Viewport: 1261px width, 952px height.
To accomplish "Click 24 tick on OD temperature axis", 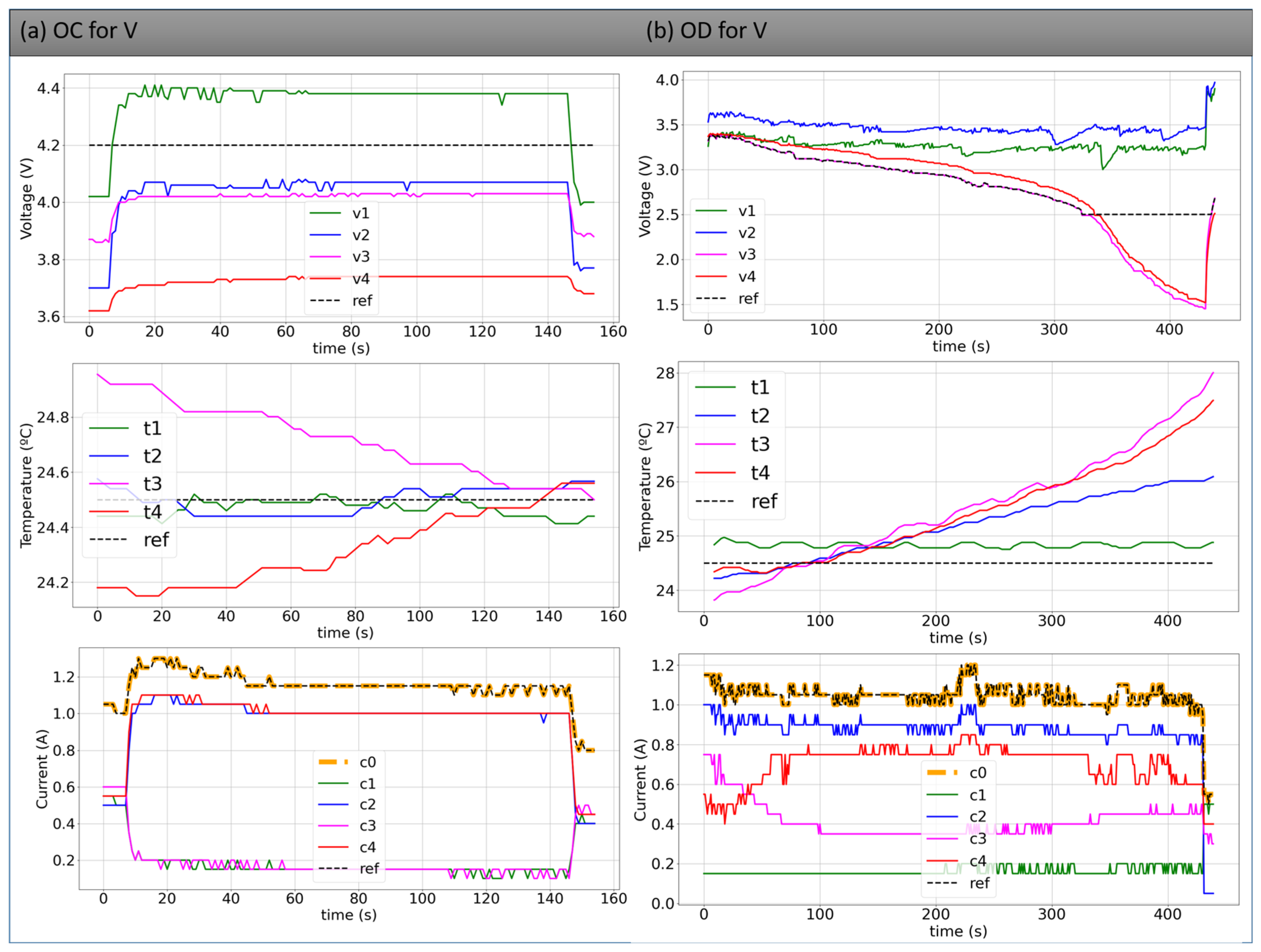I will (x=665, y=591).
